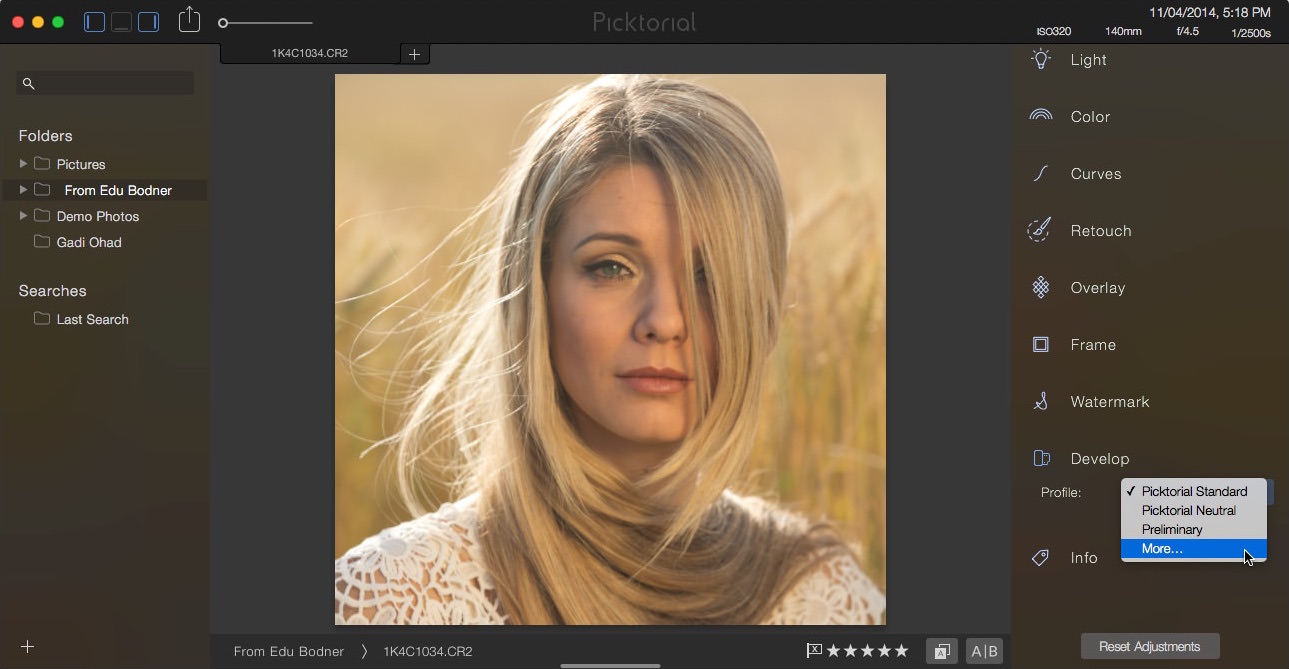Select the Demo Photos folder row
This screenshot has width=1289, height=669.
[105, 215]
